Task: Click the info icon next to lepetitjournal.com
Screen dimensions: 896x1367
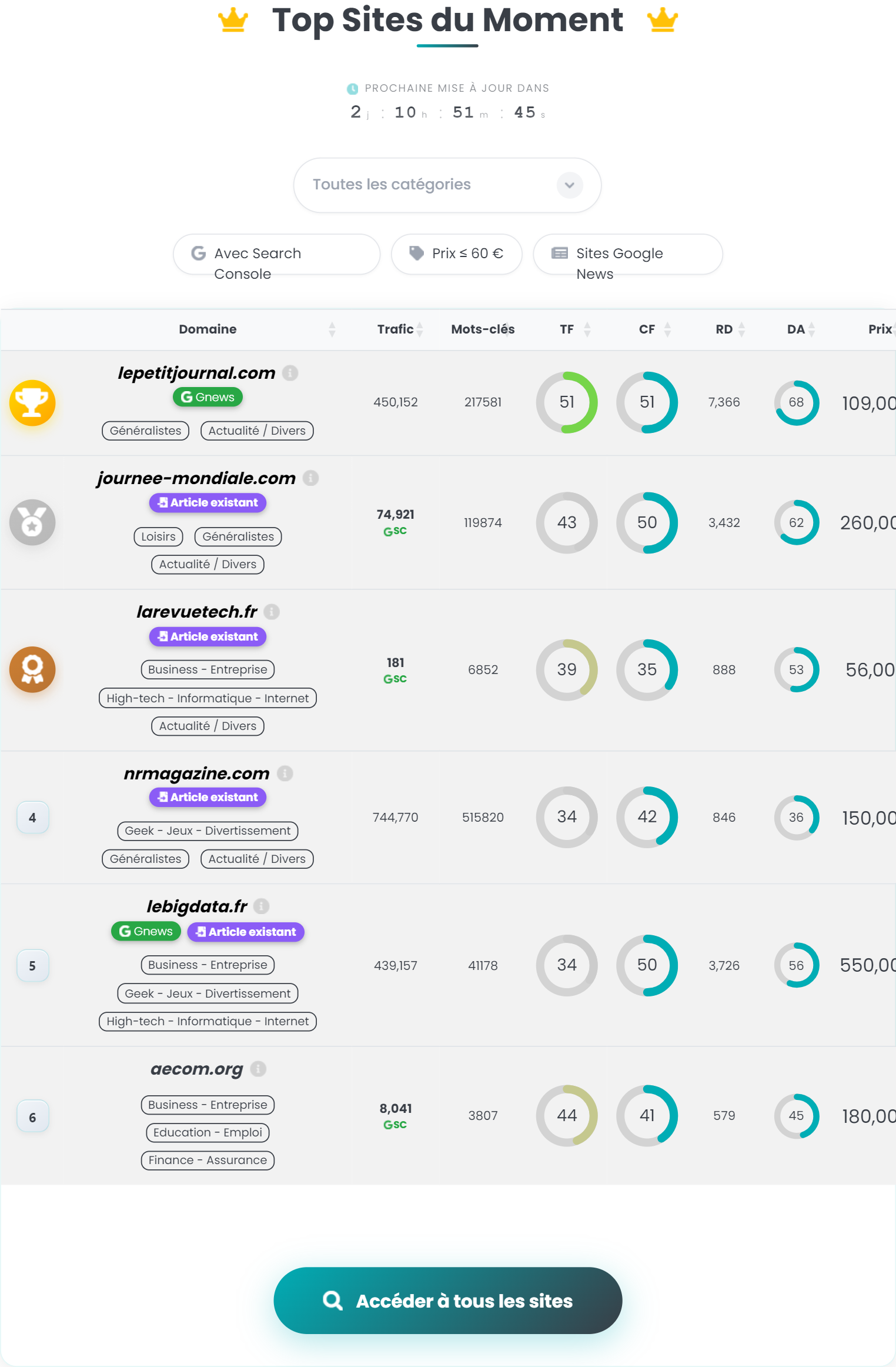Action: [290, 373]
